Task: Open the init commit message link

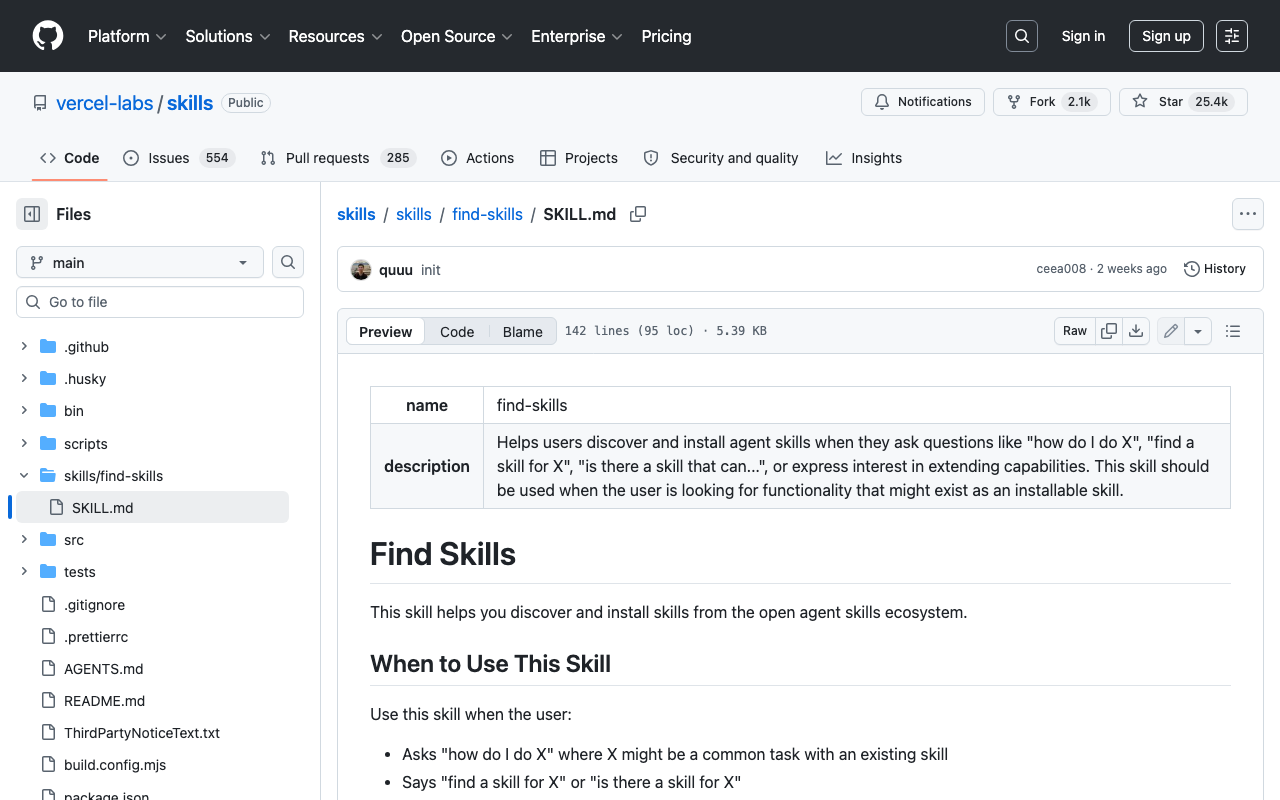Action: pyautogui.click(x=431, y=270)
